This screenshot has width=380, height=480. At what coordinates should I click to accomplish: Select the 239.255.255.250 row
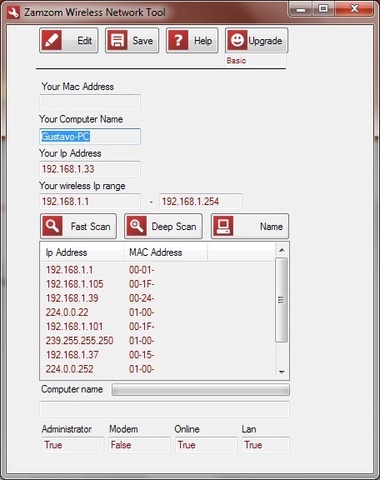coord(158,341)
